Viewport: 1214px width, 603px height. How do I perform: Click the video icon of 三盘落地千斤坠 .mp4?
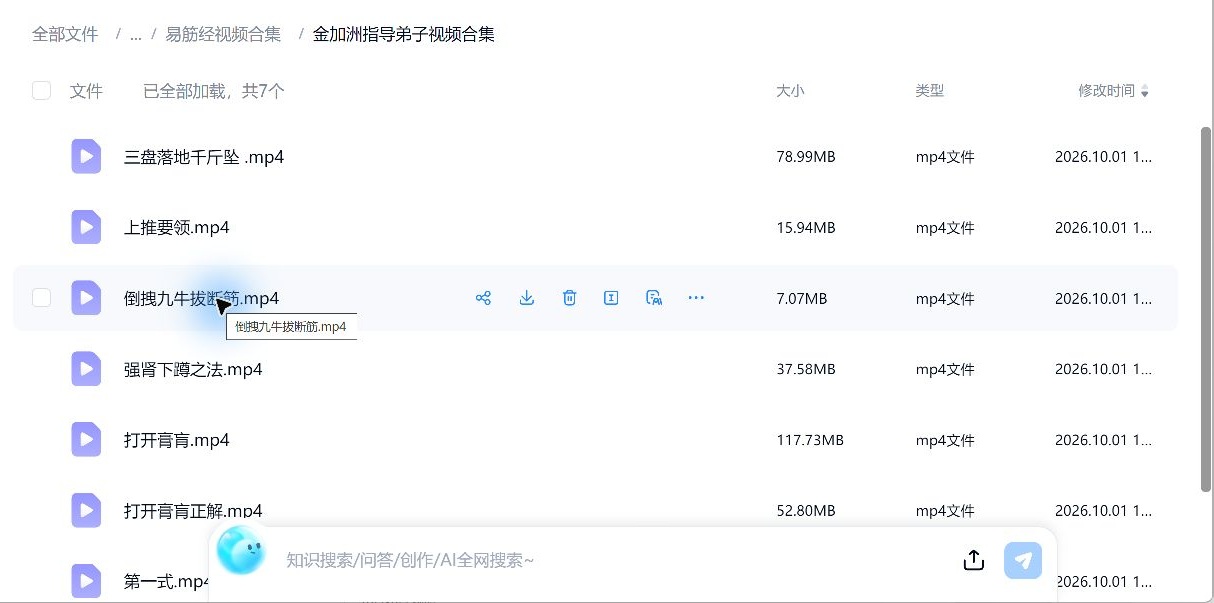click(86, 157)
